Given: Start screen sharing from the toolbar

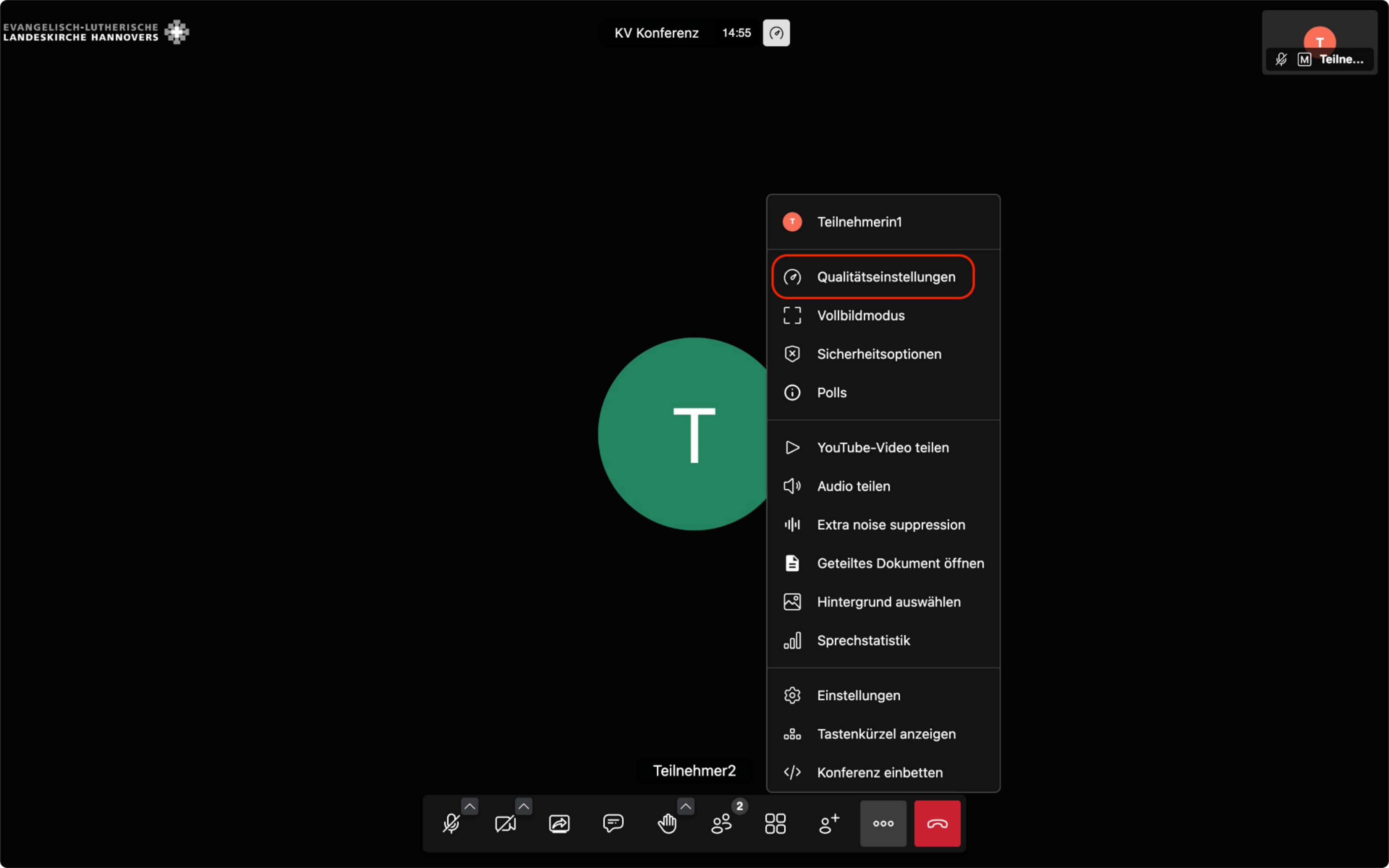Looking at the screenshot, I should pos(559,823).
